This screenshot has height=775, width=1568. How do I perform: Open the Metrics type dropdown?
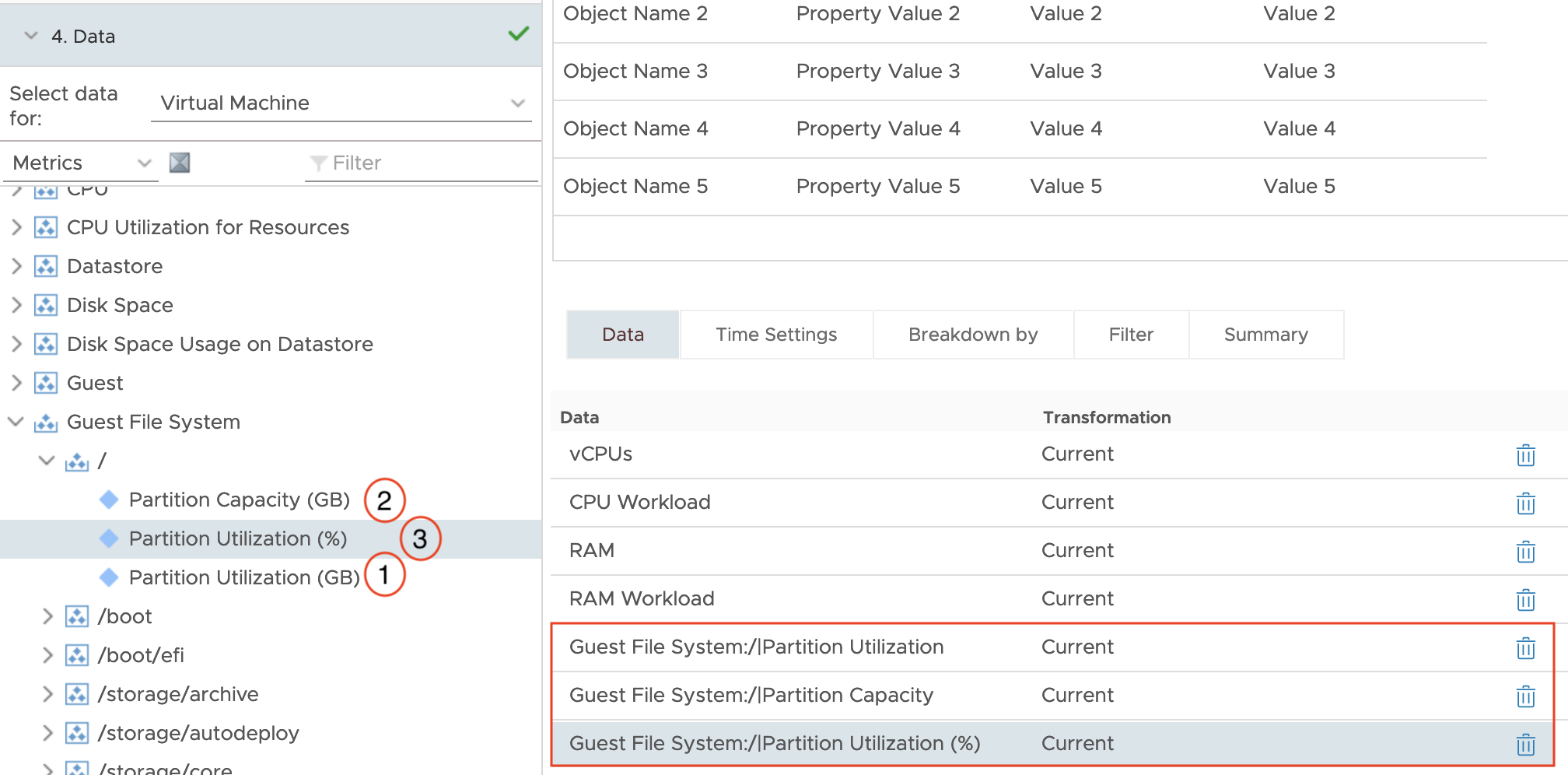point(81,163)
